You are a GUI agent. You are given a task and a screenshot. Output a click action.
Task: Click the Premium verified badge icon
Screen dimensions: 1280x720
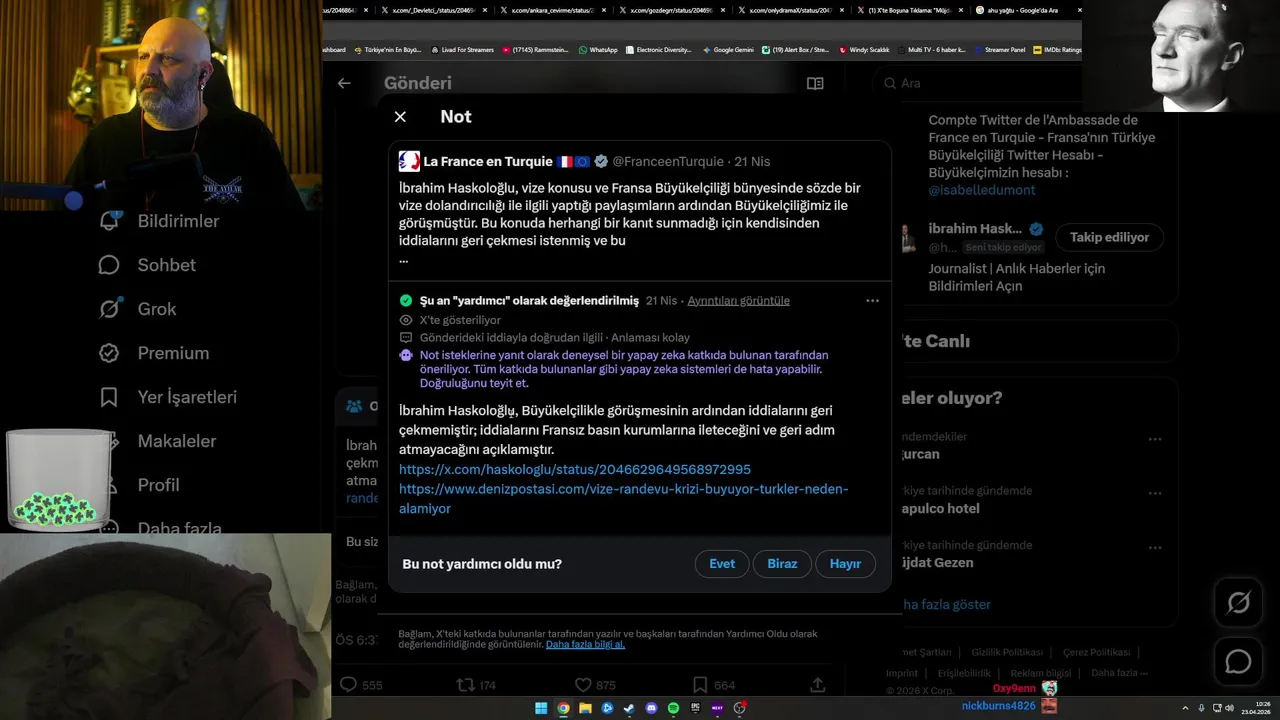[x=109, y=353]
